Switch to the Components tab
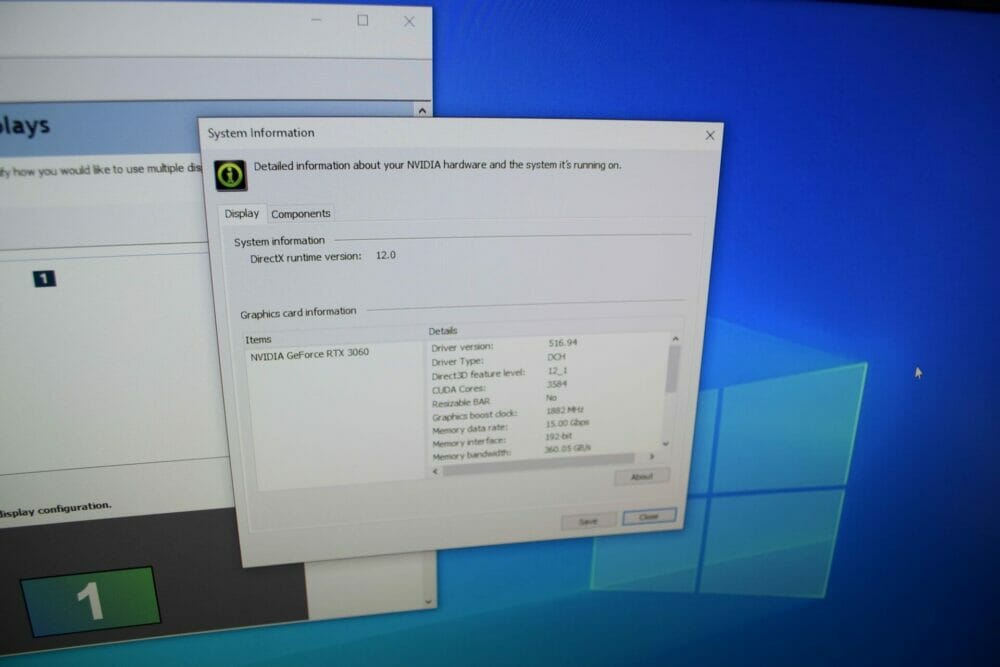Image resolution: width=1000 pixels, height=667 pixels. pyautogui.click(x=300, y=214)
